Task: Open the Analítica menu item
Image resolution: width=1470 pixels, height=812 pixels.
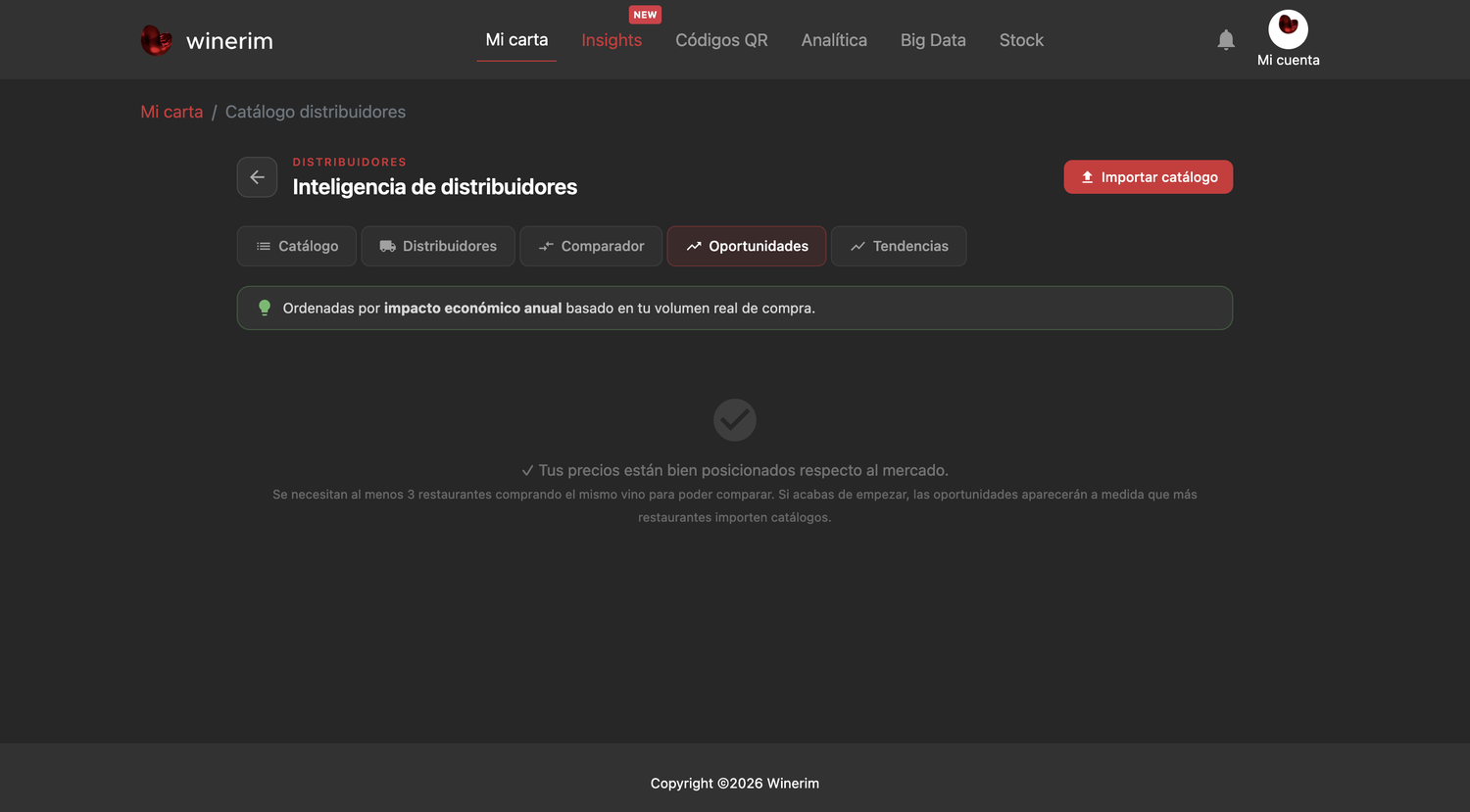Action: (834, 40)
